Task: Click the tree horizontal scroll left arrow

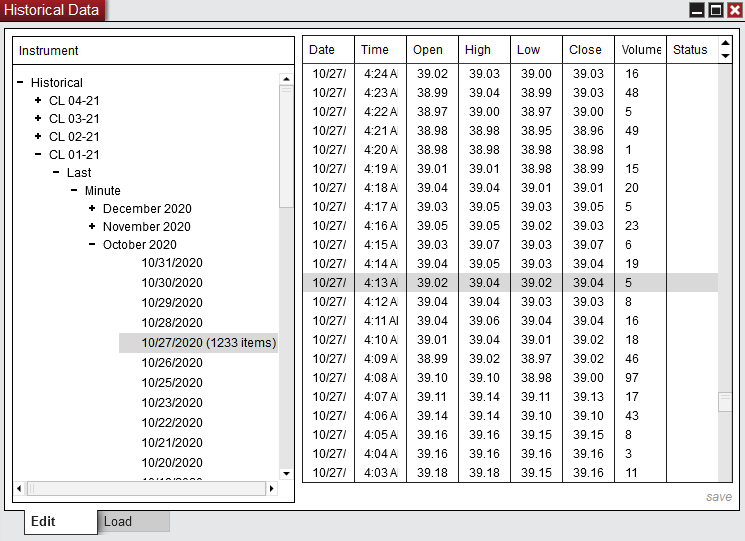Action: 19,488
